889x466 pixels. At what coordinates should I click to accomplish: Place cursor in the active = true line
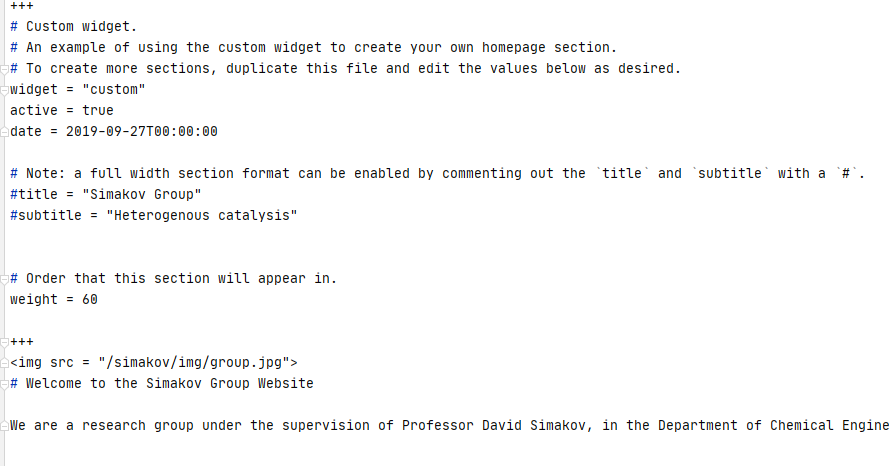(62, 111)
